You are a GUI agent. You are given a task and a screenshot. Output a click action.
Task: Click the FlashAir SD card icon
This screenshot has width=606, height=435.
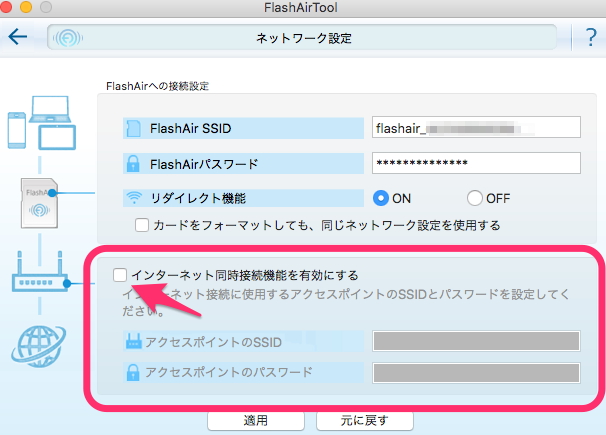pos(39,203)
